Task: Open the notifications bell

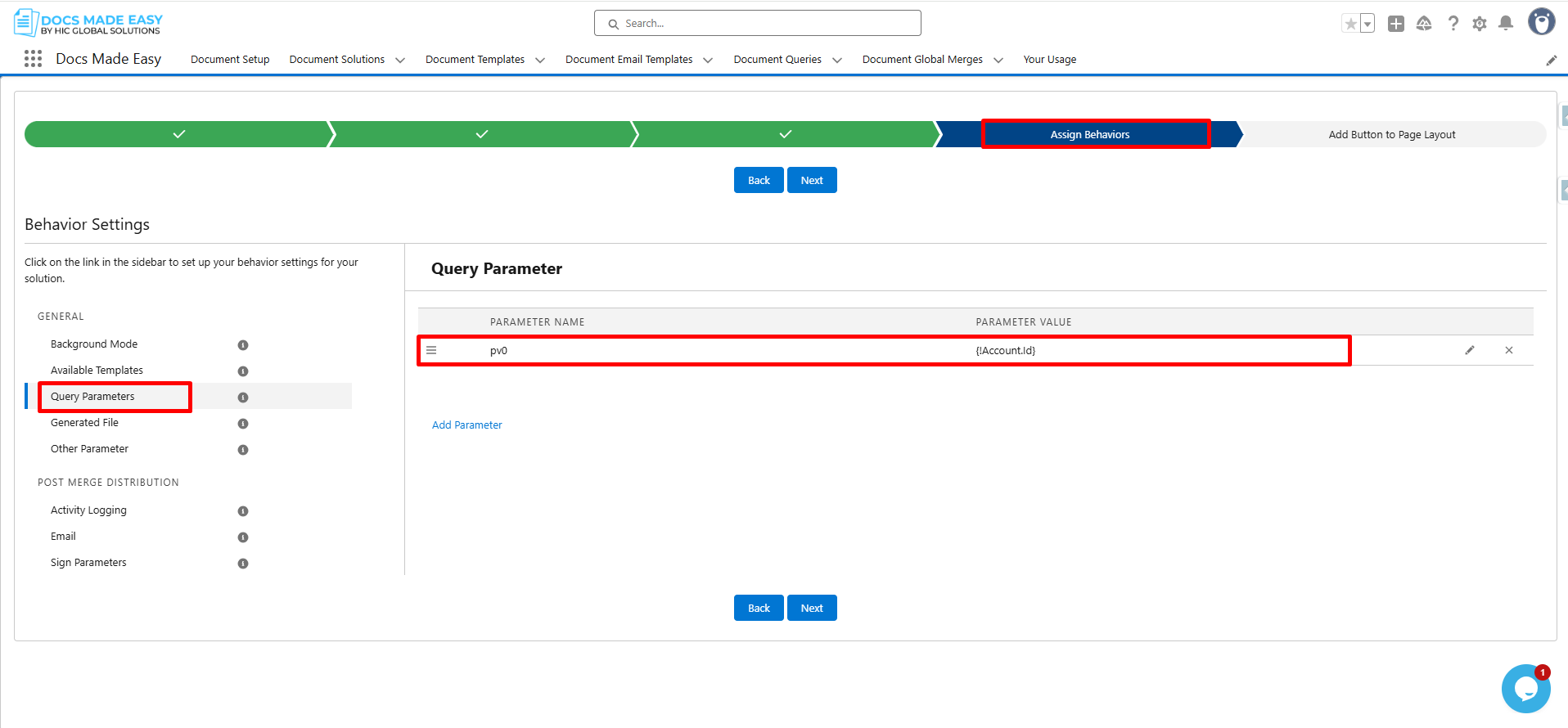Action: [1506, 24]
